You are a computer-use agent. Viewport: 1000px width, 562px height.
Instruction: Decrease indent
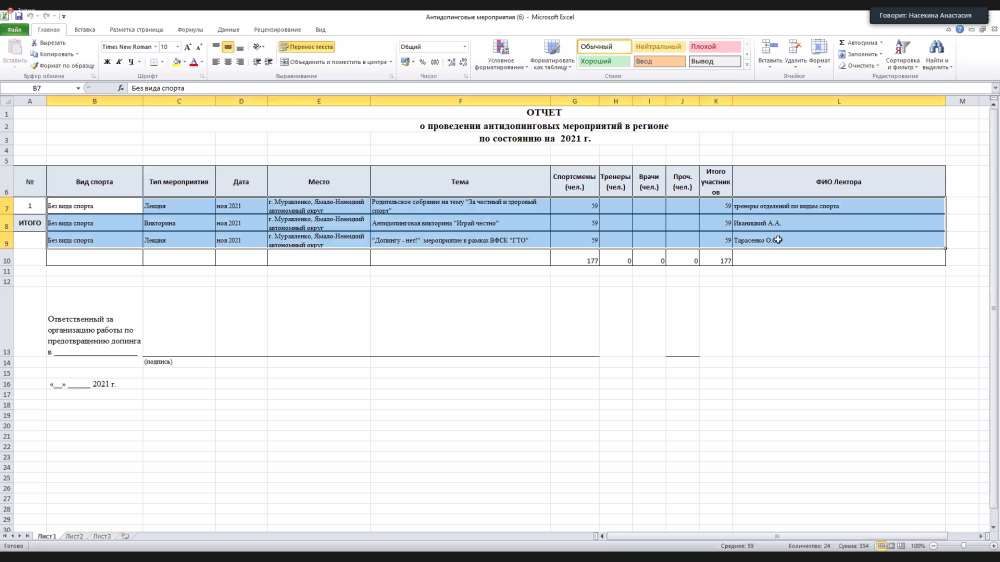coord(257,62)
